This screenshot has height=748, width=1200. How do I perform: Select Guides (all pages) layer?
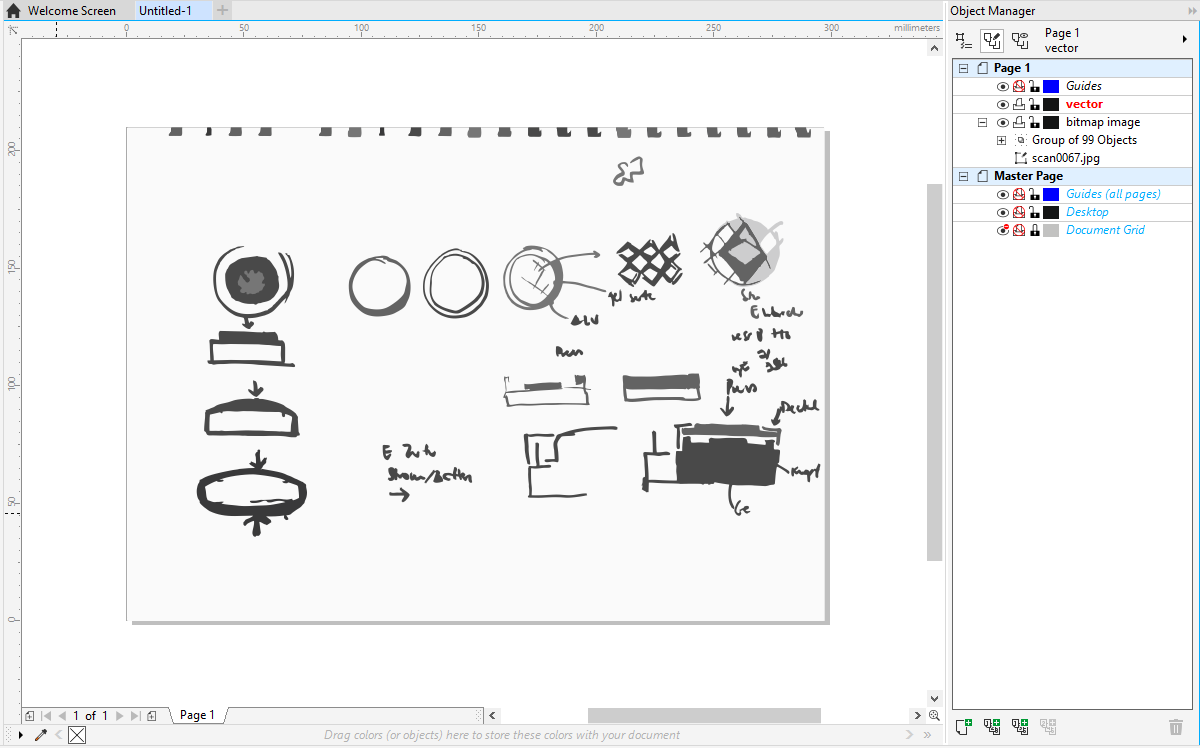pyautogui.click(x=1113, y=194)
